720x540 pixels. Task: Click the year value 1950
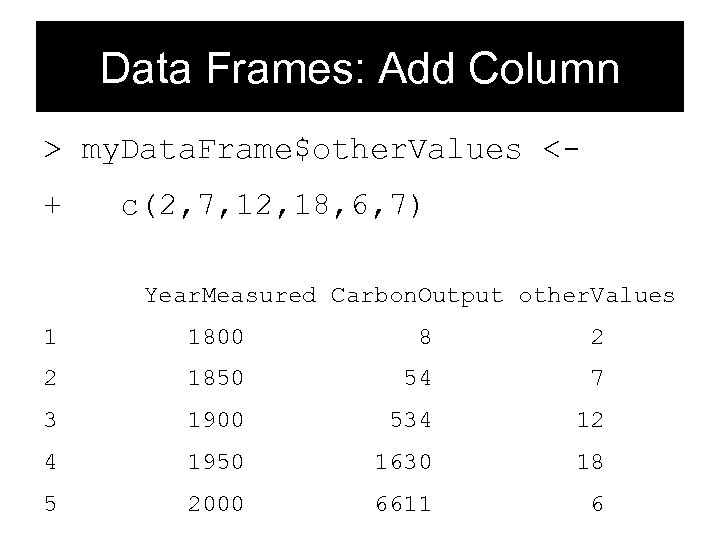coord(216,463)
